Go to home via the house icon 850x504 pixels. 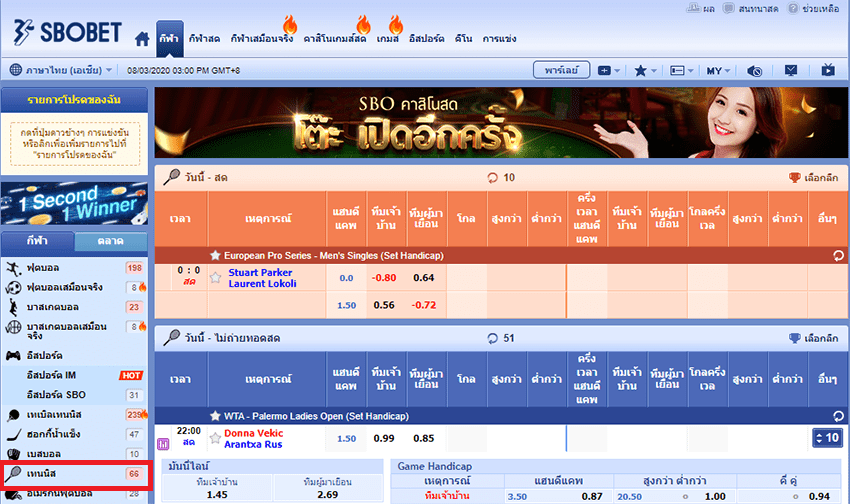click(x=142, y=38)
